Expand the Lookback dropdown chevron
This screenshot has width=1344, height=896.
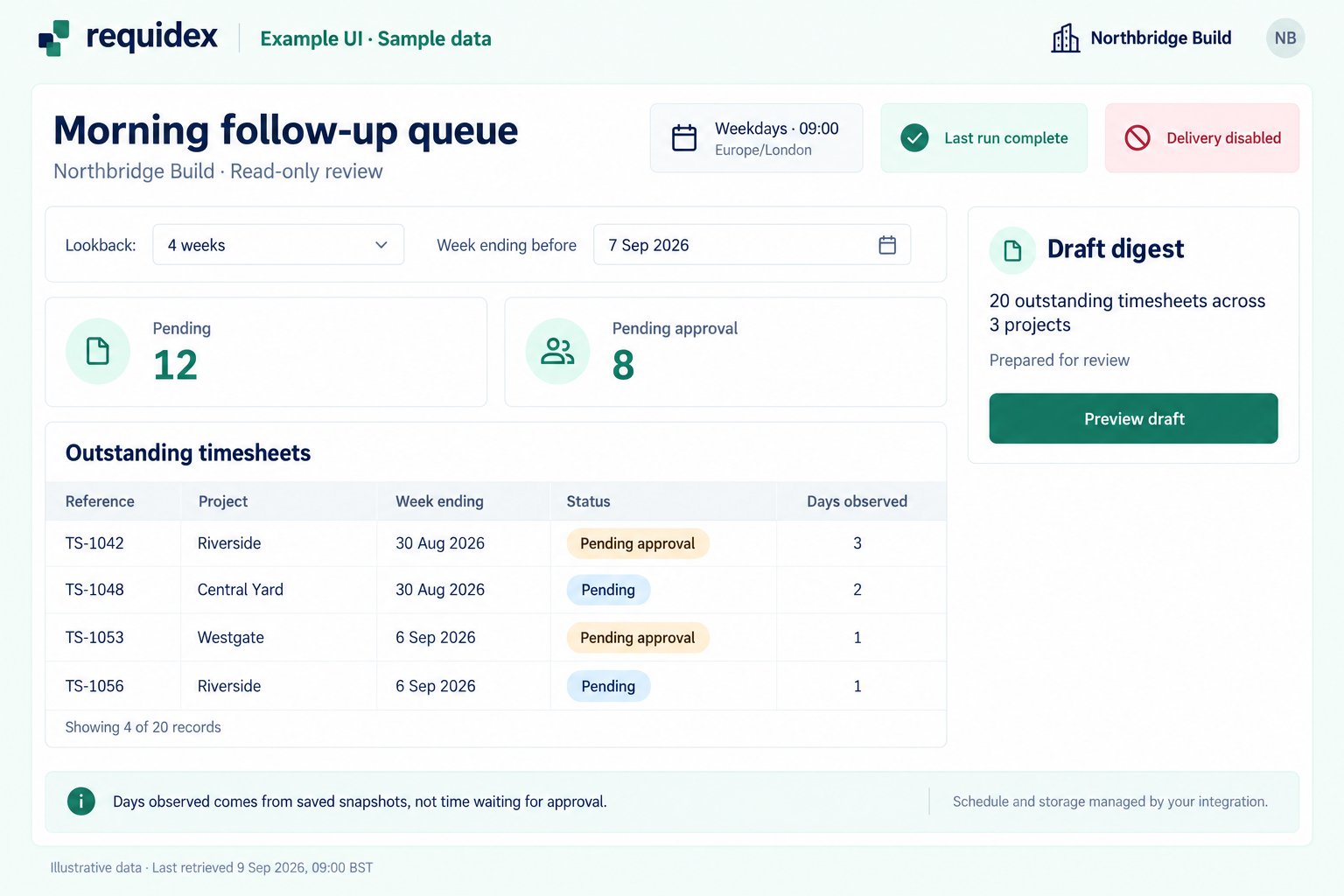click(381, 245)
